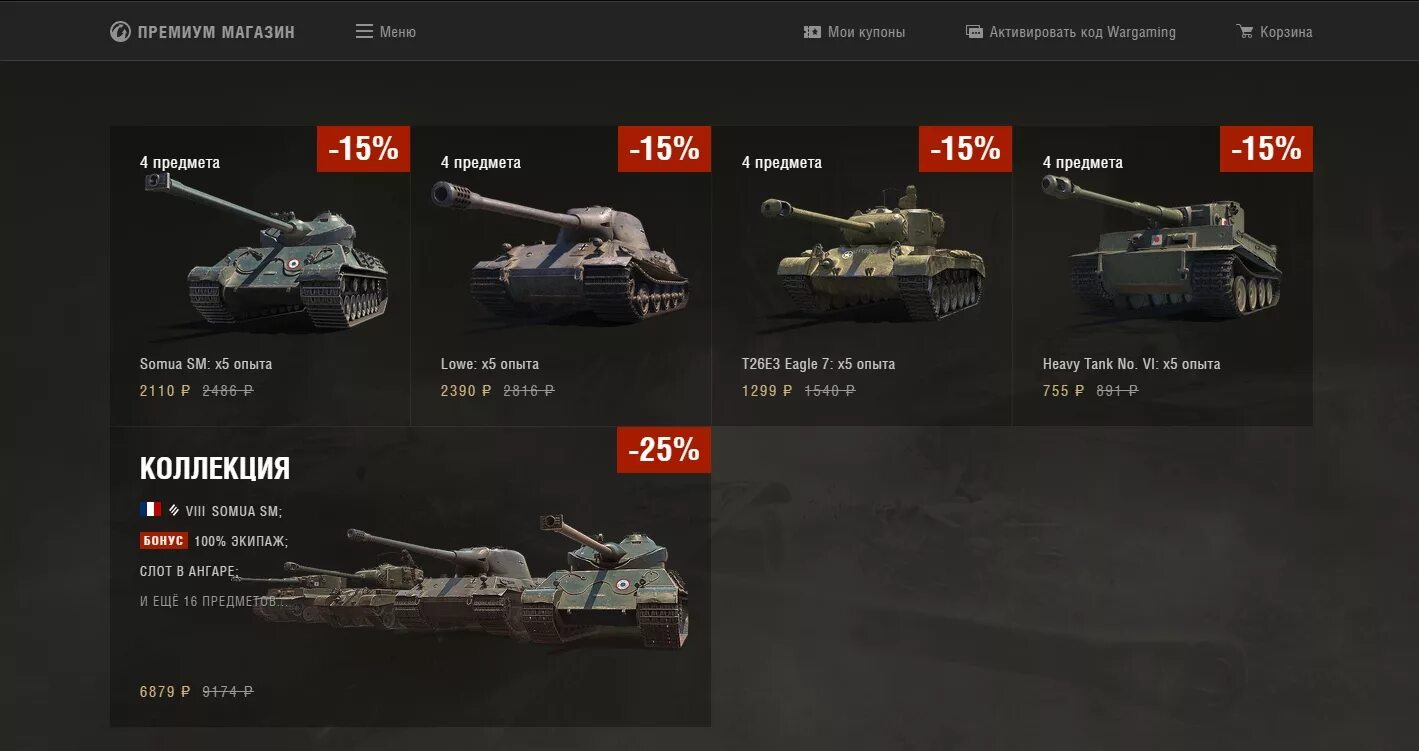Open the Меню navigation menu
This screenshot has width=1419, height=751.
click(397, 32)
